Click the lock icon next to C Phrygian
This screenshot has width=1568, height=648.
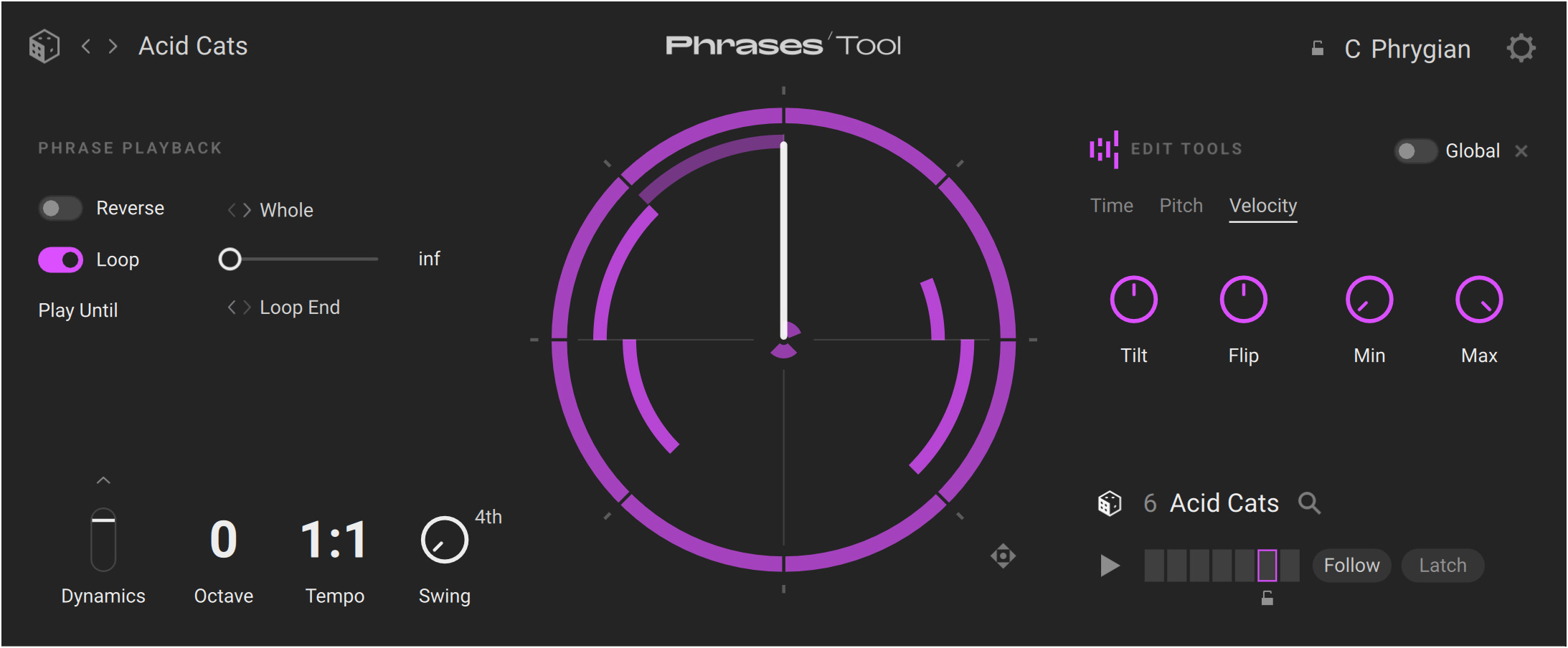click(1317, 49)
